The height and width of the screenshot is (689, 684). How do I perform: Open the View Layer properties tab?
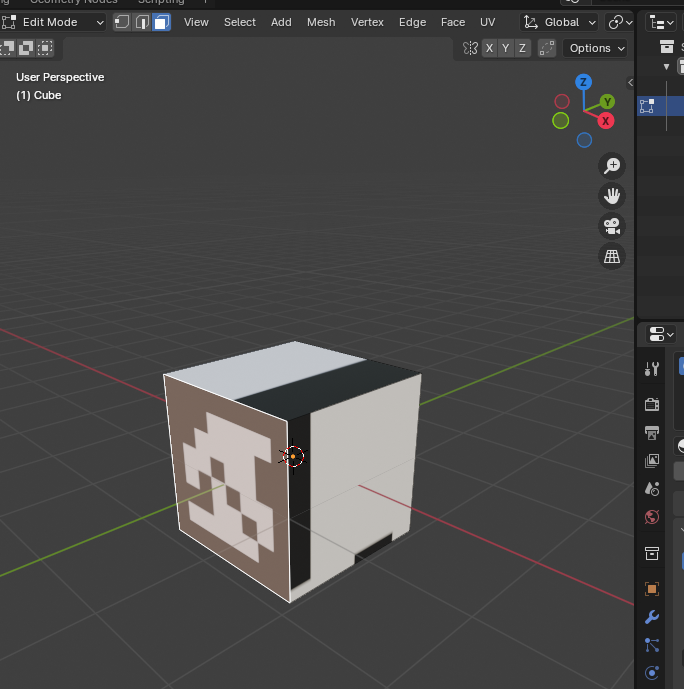[652, 461]
